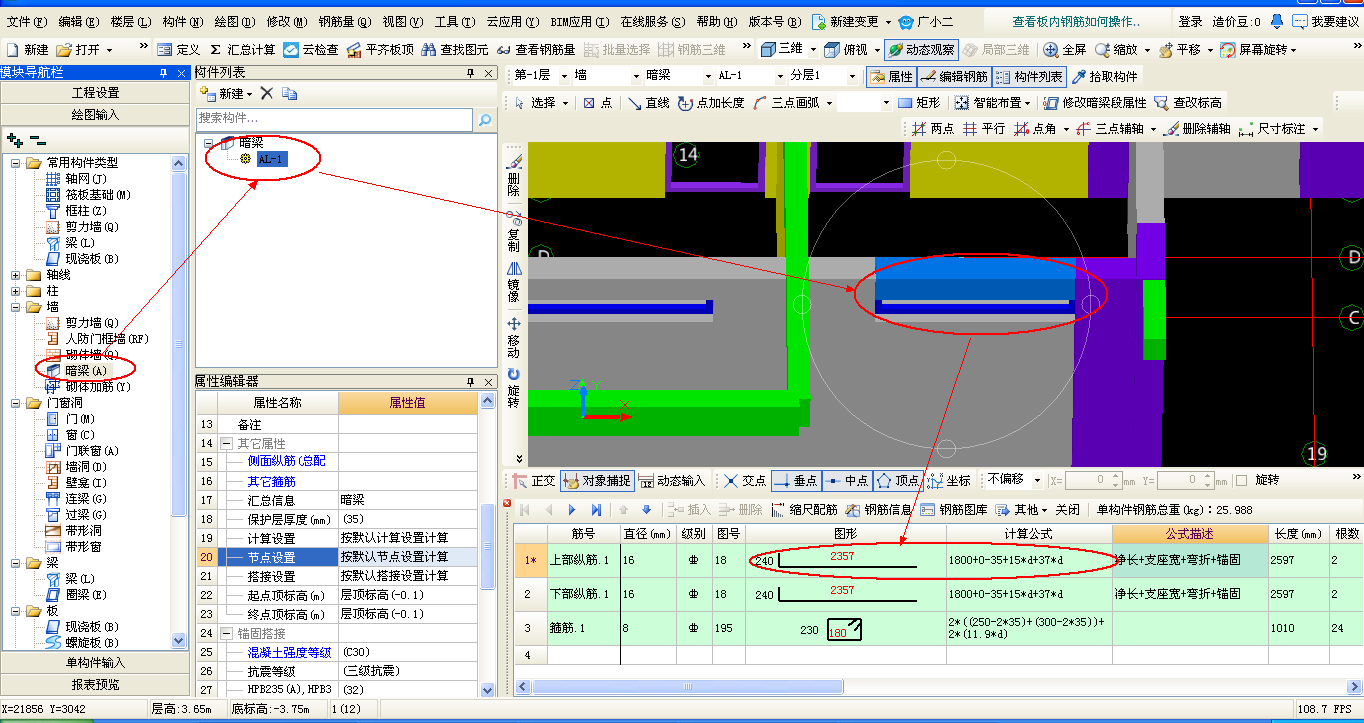The image size is (1364, 723).
Task: Open the 钢筋量 menu
Action: point(345,21)
